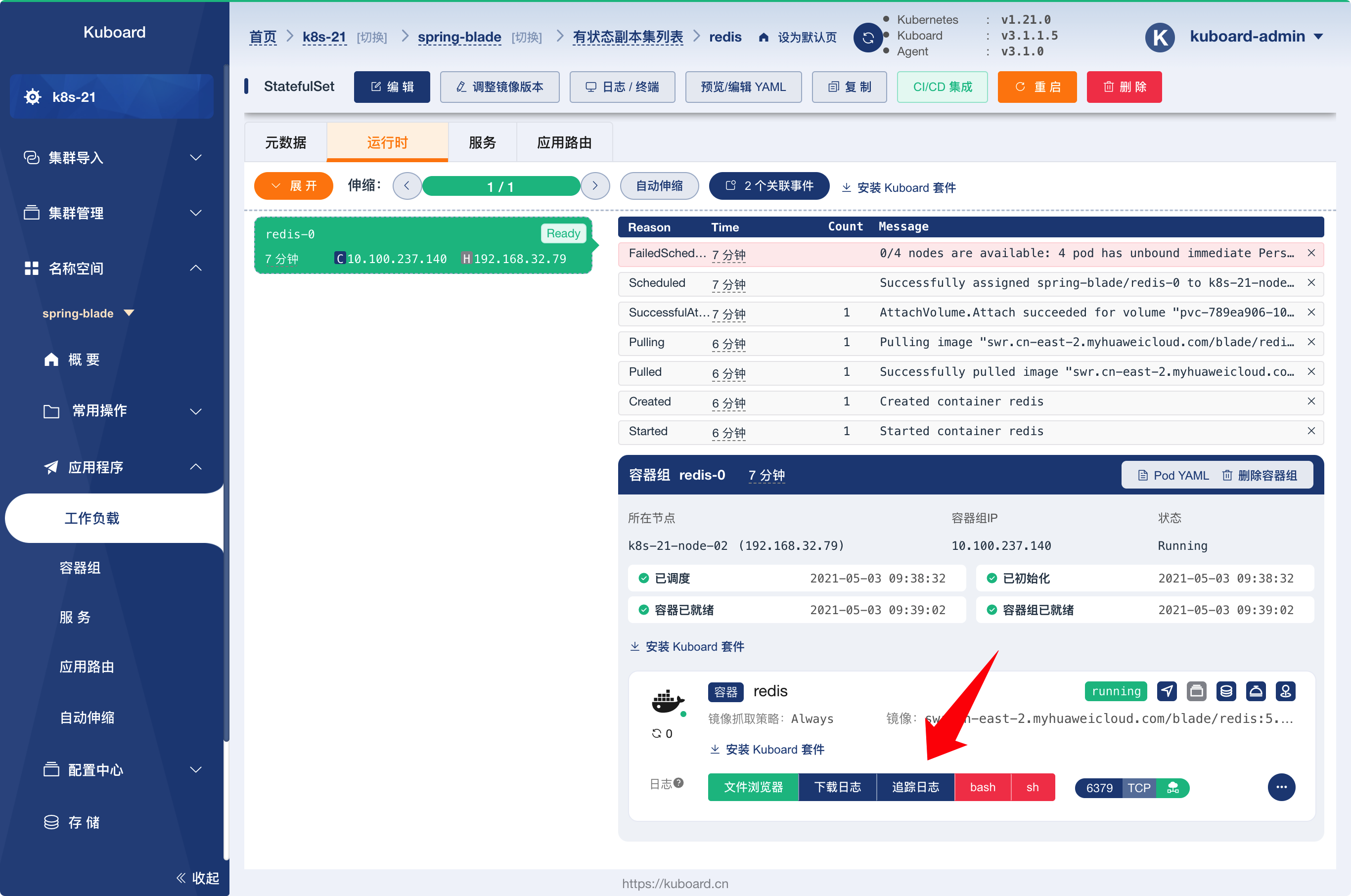Screen dimensions: 1351x896
Task: Open 日志 / 终端
Action: [623, 87]
